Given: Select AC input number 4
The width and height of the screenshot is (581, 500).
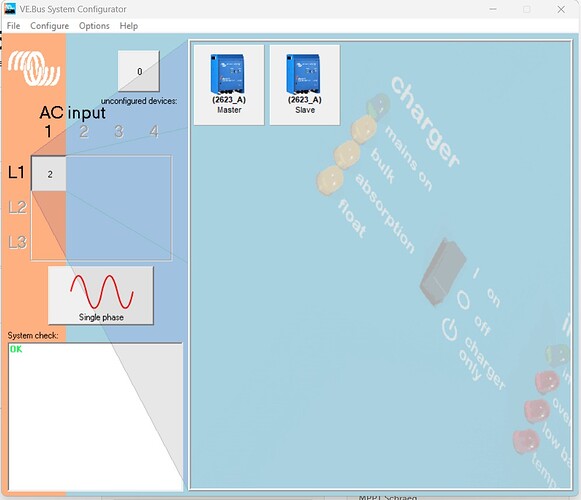Looking at the screenshot, I should 154,132.
